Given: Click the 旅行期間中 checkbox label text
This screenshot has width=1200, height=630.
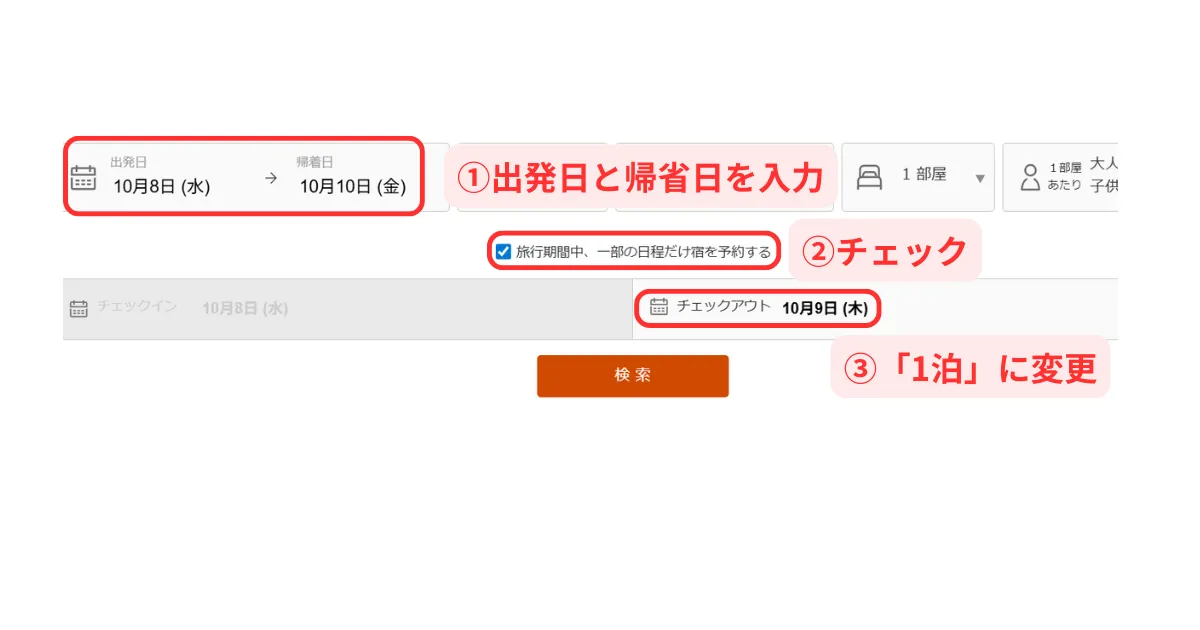Looking at the screenshot, I should [x=644, y=252].
